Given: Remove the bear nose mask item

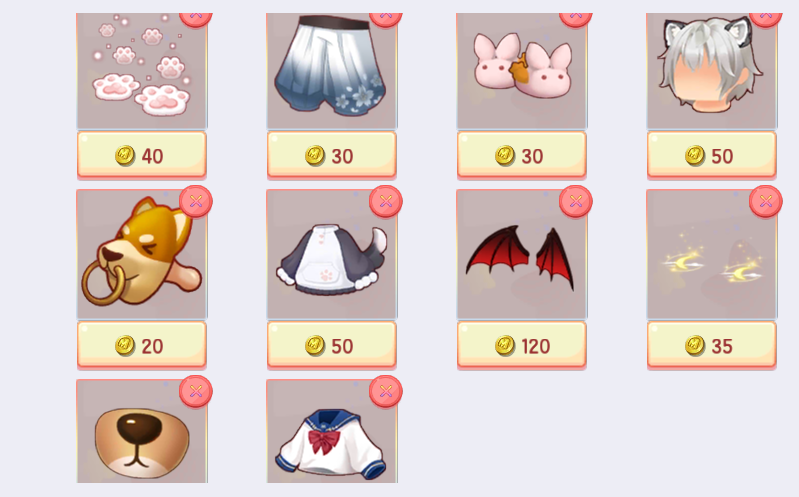Looking at the screenshot, I should tap(196, 391).
